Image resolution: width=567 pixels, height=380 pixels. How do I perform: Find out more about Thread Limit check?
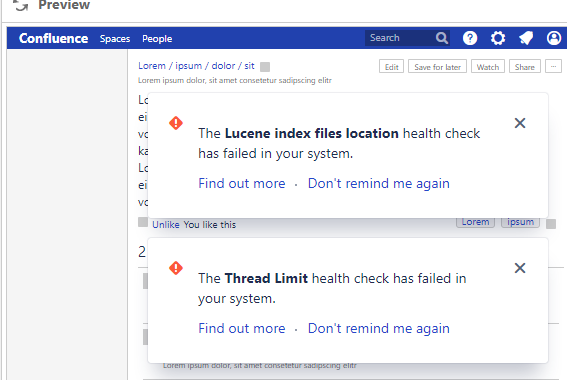click(242, 328)
